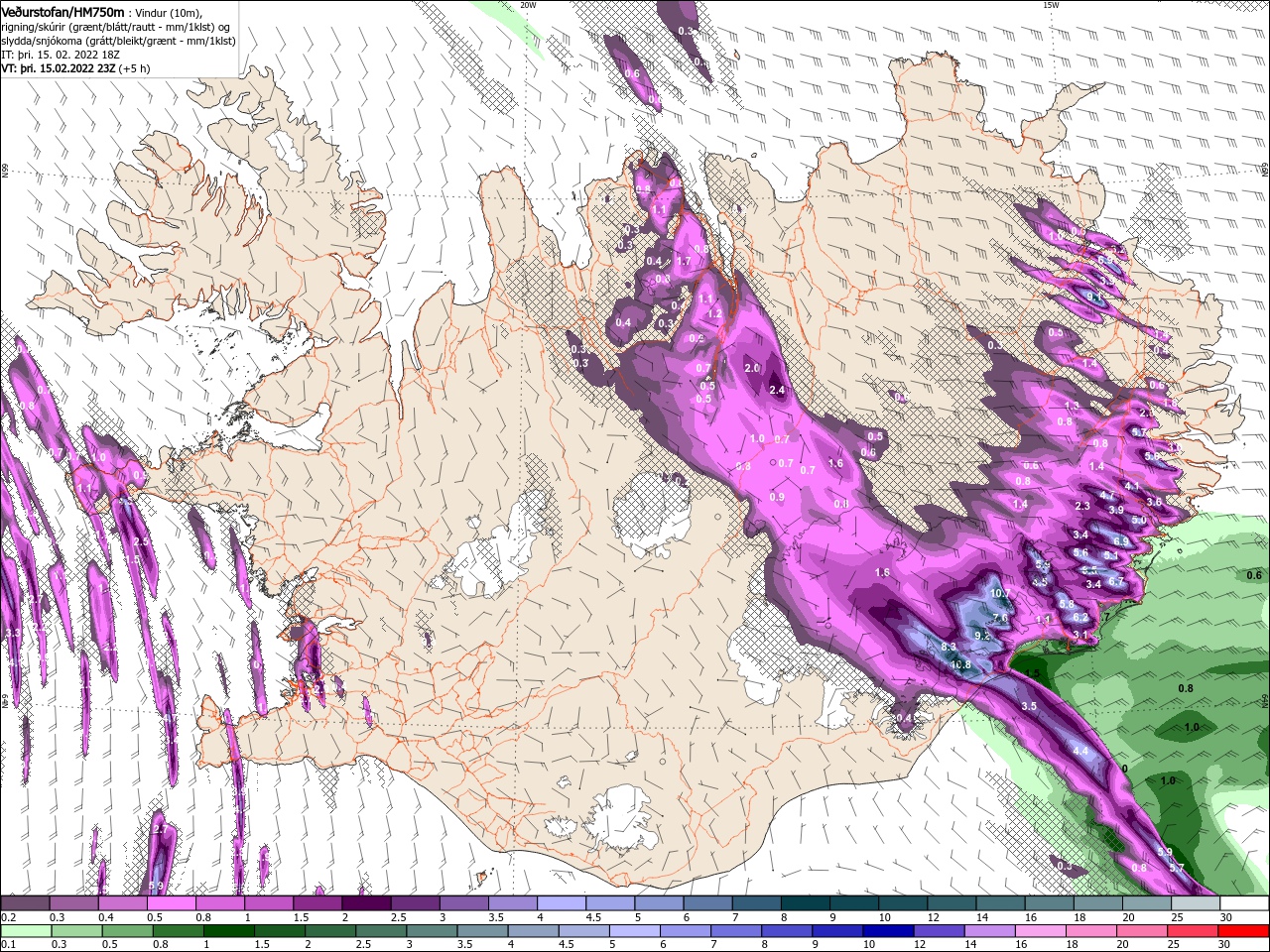Click the 10.7 snowfall value on the map
The image size is (1270, 952).
coord(1000,594)
